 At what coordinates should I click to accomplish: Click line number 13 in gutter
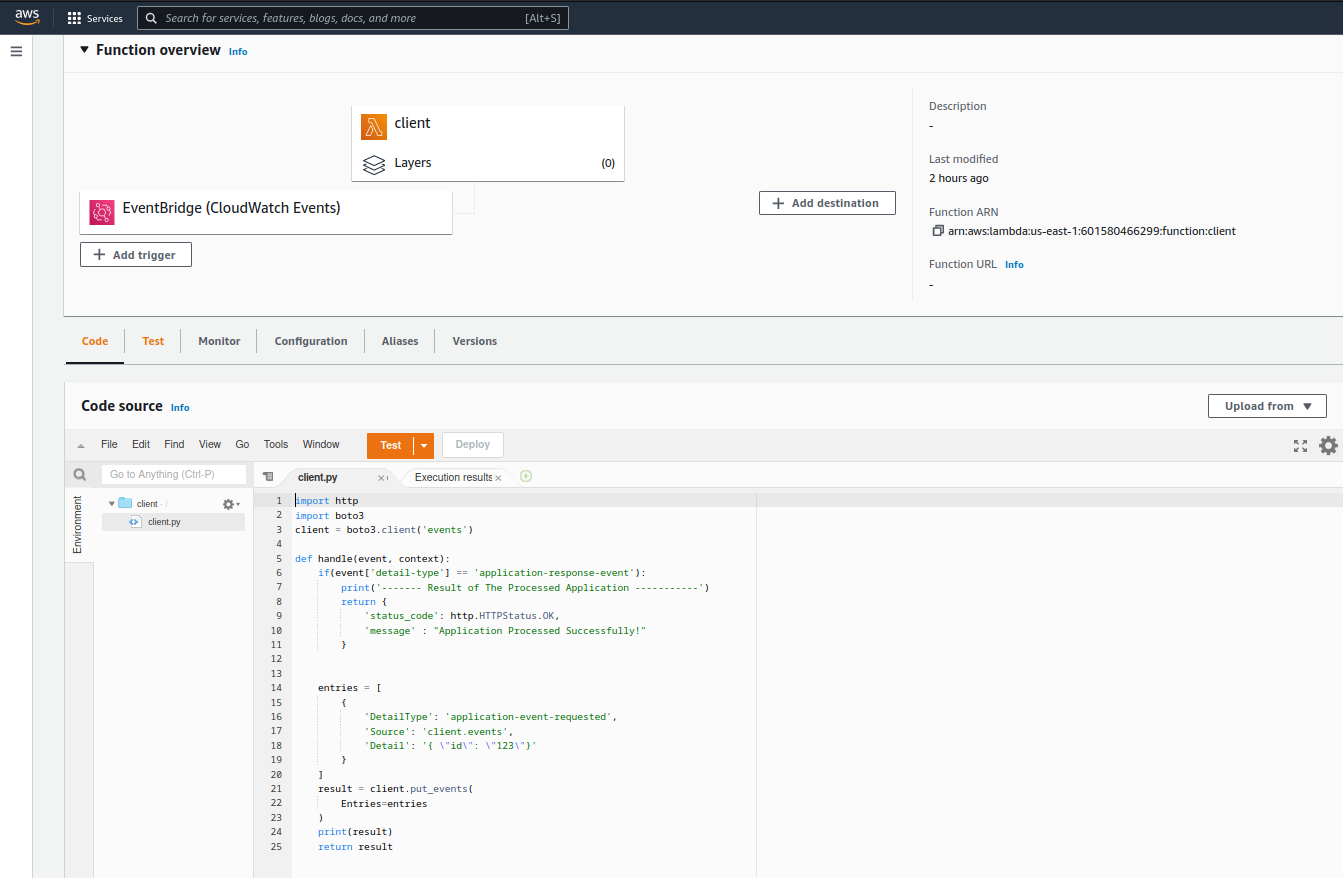click(x=276, y=674)
